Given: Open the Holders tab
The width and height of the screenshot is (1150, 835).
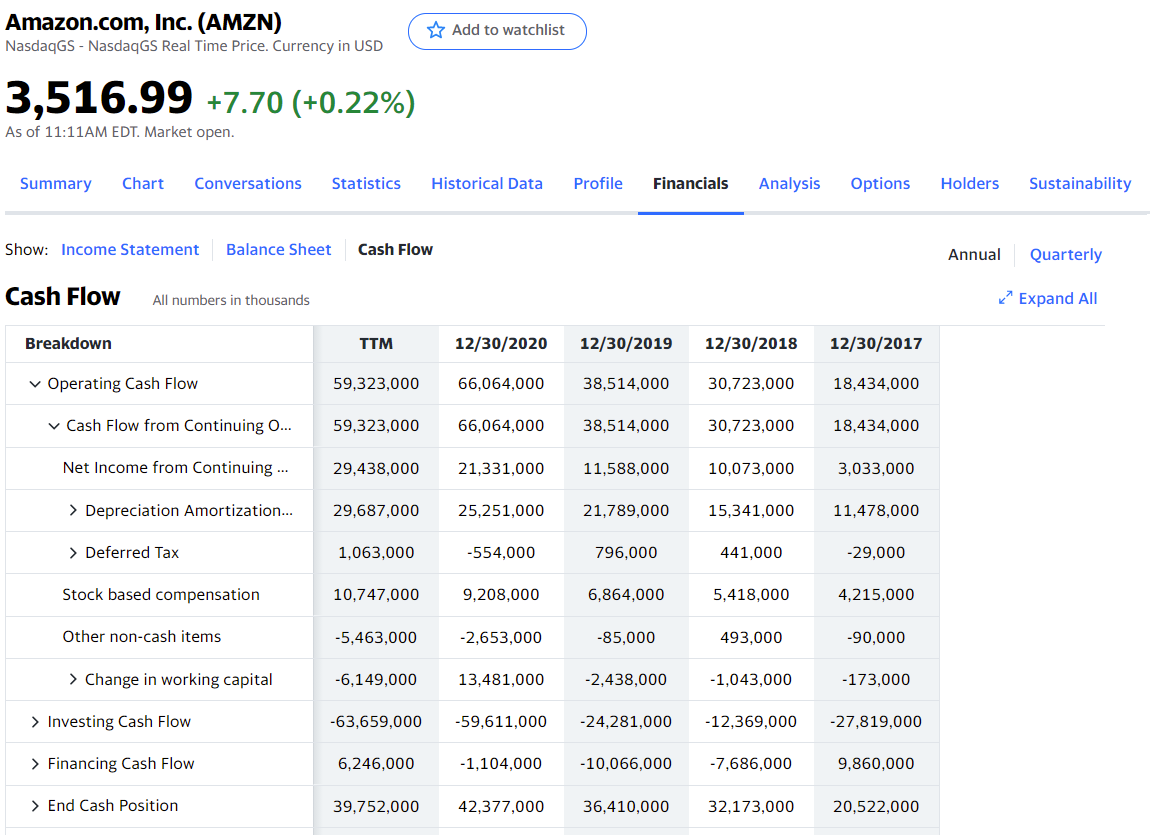Looking at the screenshot, I should pyautogui.click(x=970, y=183).
